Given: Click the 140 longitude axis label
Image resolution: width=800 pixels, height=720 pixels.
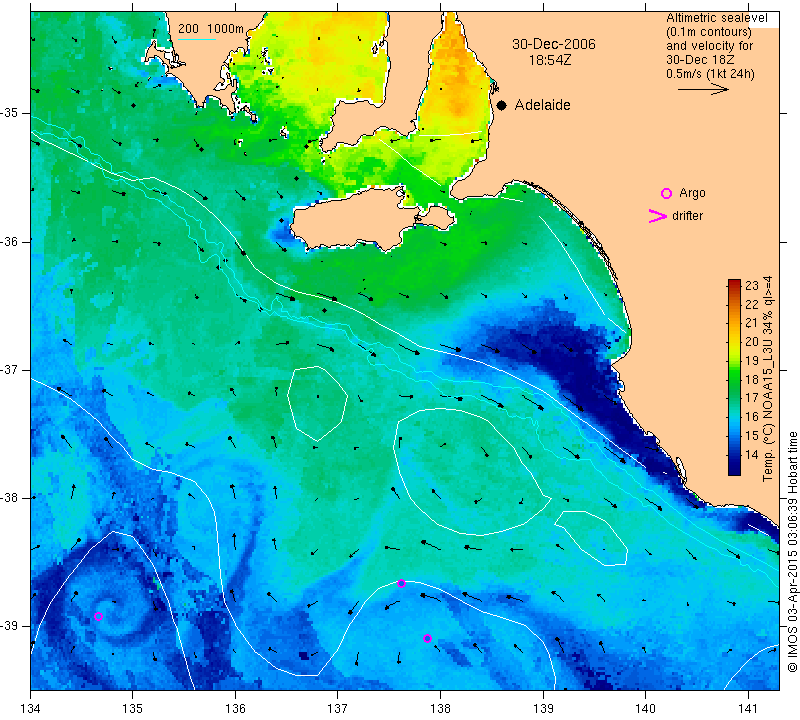Looking at the screenshot, I should pos(645,708).
